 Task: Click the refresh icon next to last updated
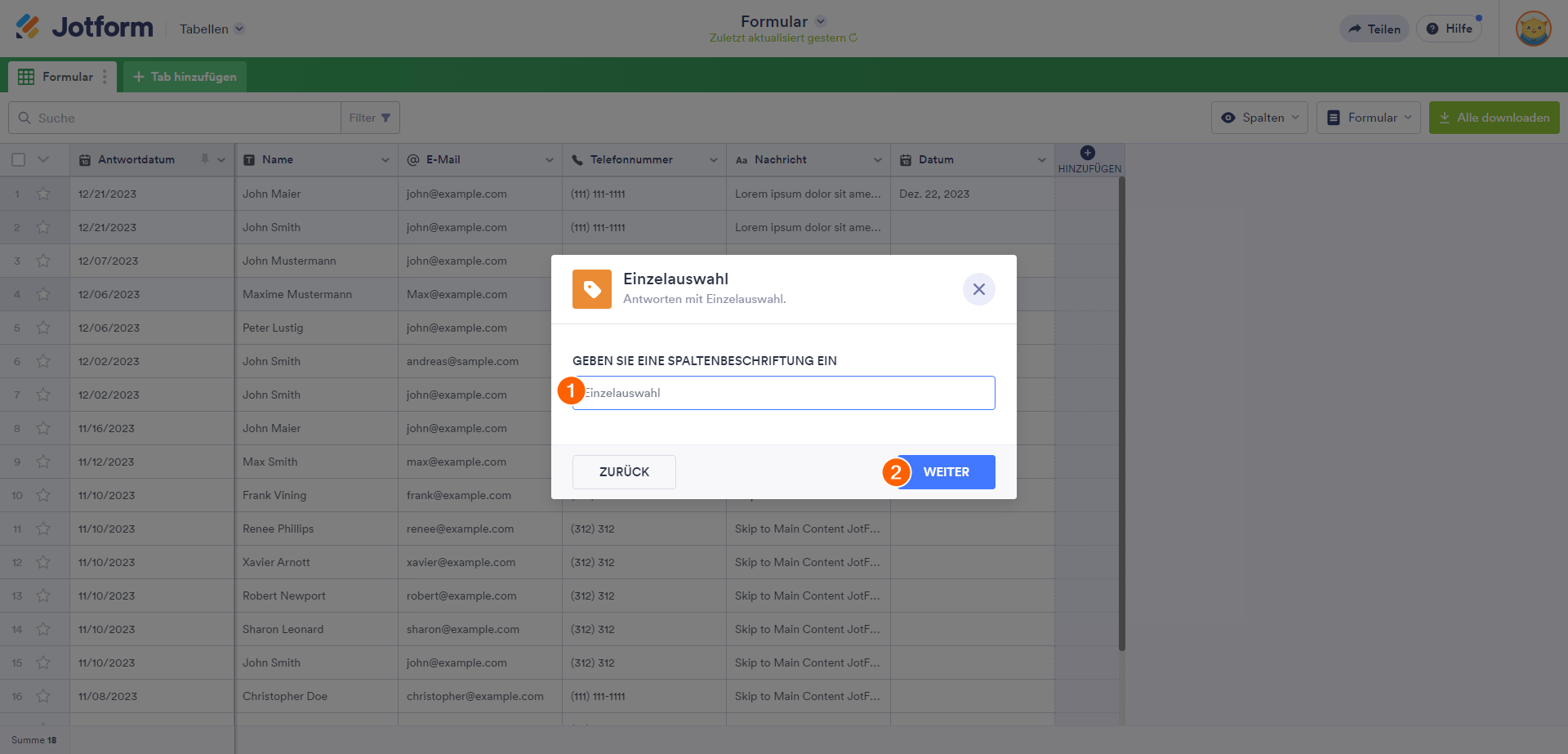(853, 38)
